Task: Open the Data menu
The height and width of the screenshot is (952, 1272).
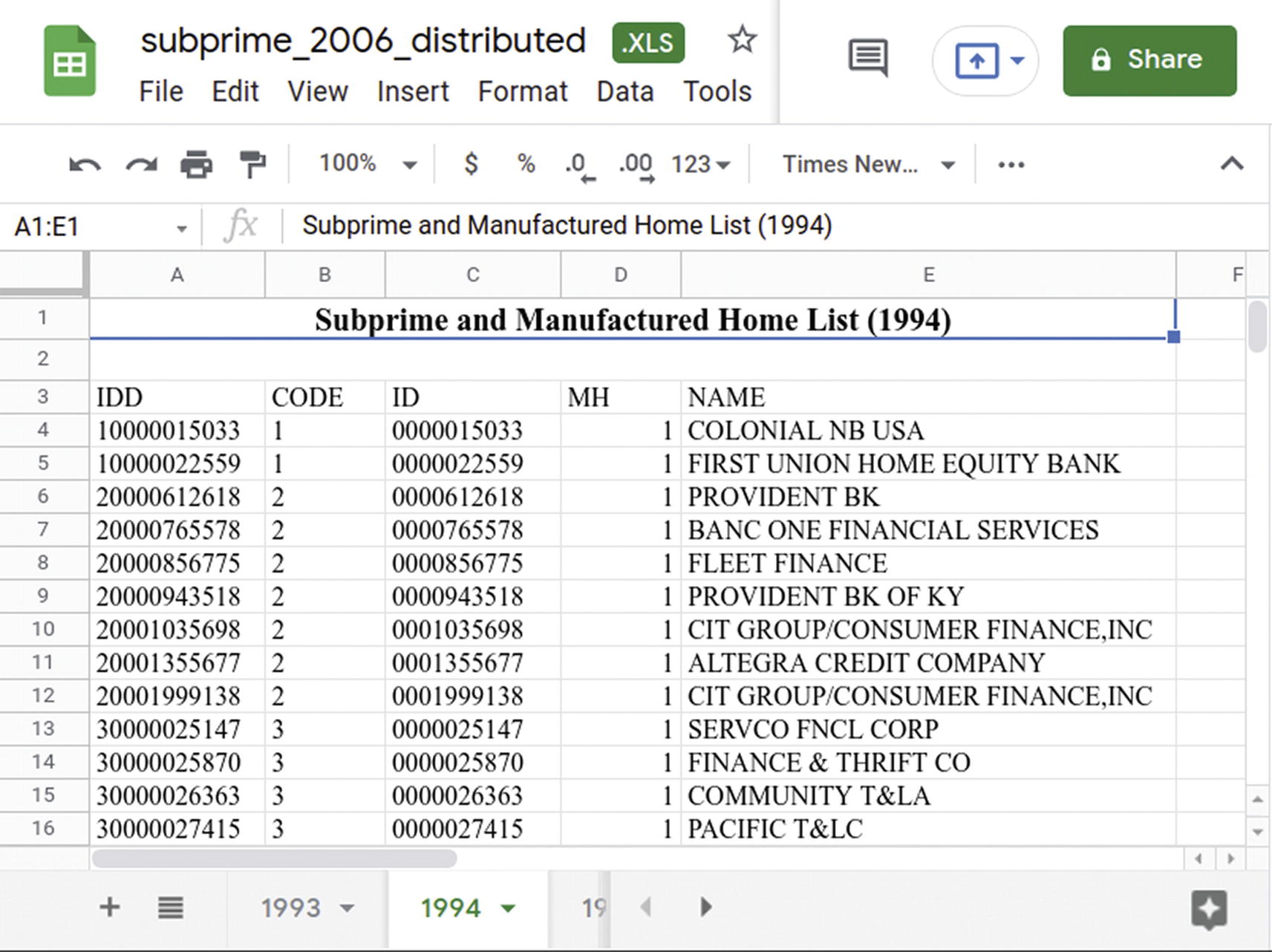Action: [x=625, y=91]
